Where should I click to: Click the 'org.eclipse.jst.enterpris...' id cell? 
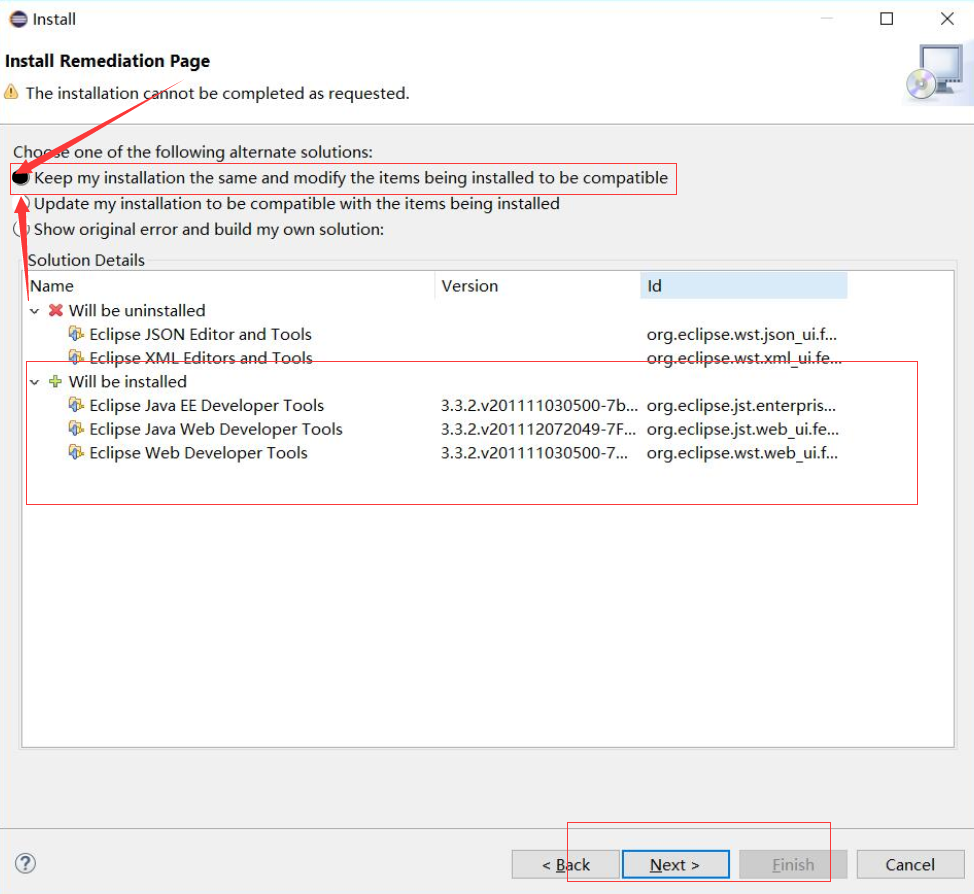[741, 405]
